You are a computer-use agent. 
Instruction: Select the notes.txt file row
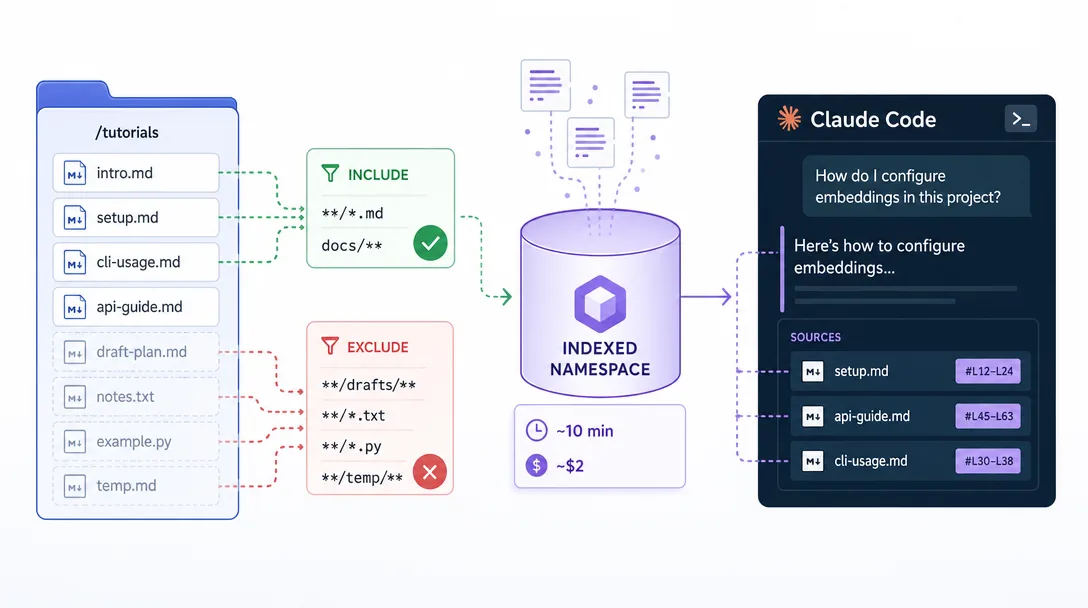point(136,397)
